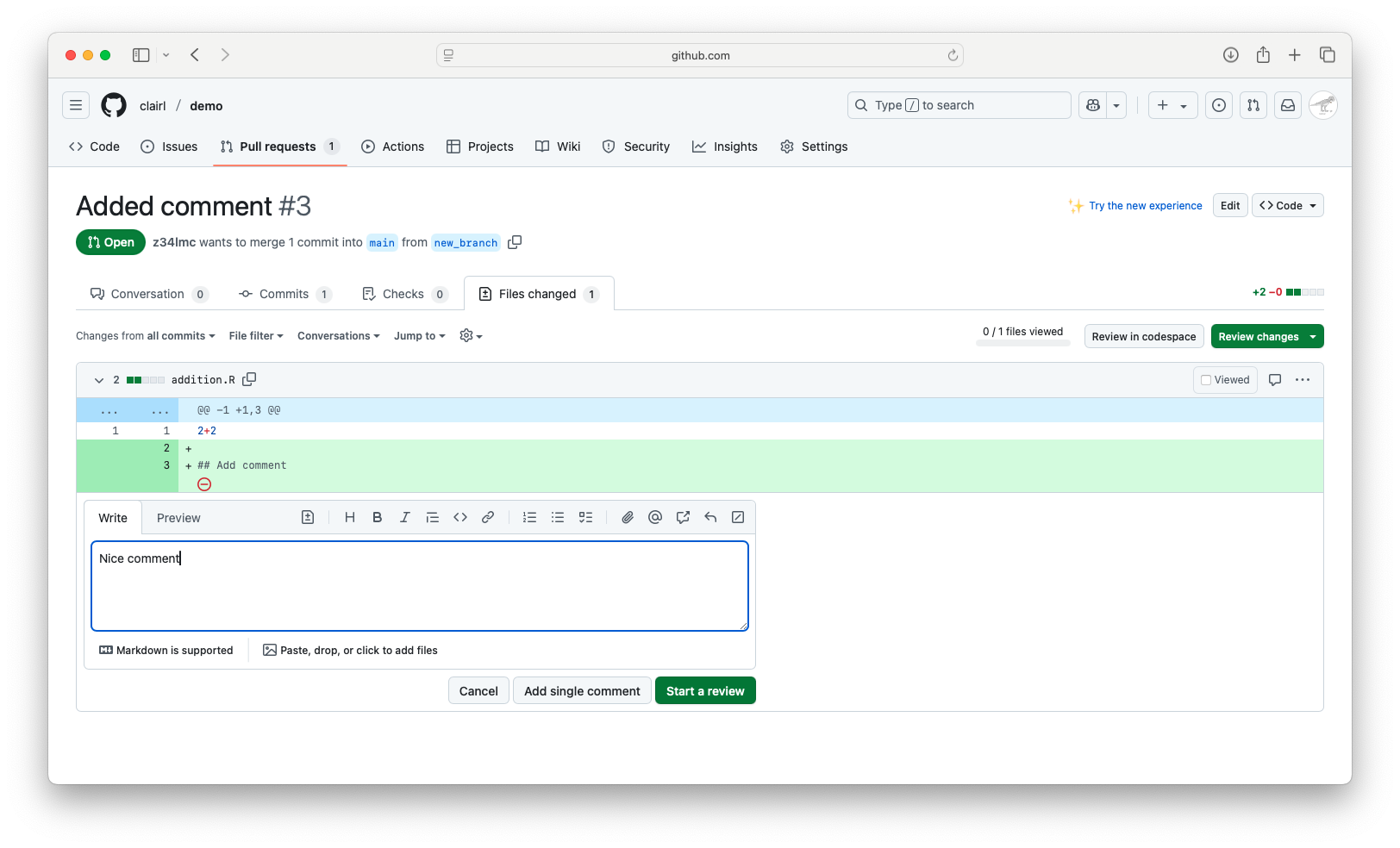
Task: Mark addition.R as Viewed
Action: (1225, 380)
